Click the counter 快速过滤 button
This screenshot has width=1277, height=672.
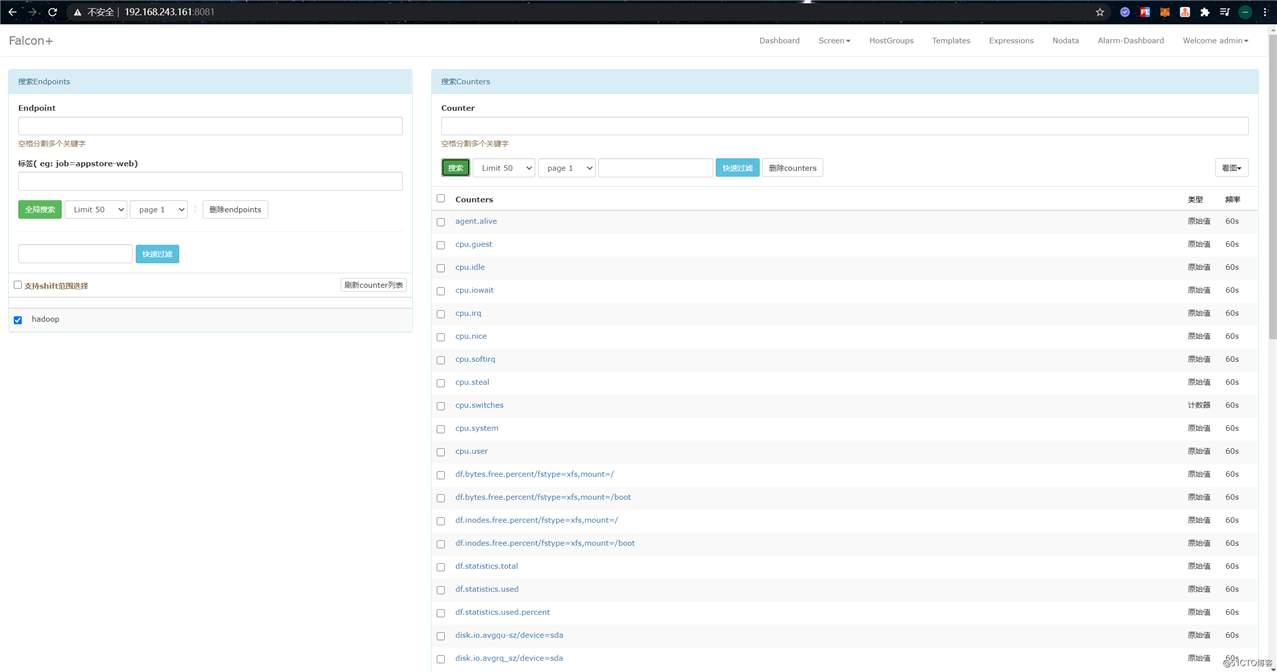click(x=737, y=168)
